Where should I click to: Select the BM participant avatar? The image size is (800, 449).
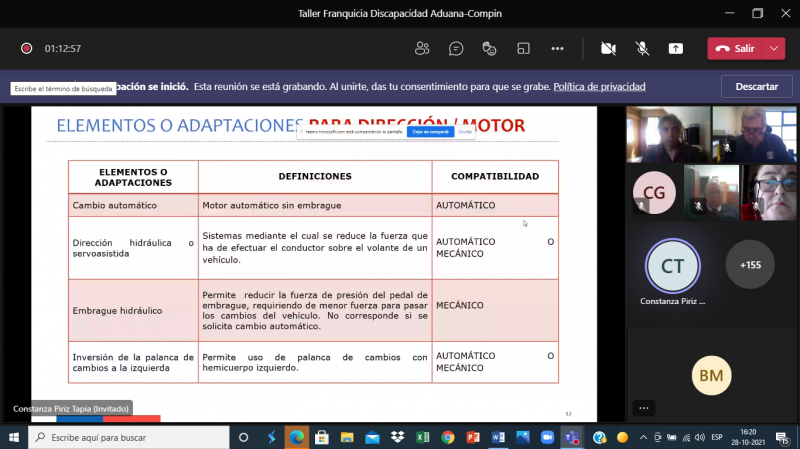pyautogui.click(x=711, y=376)
